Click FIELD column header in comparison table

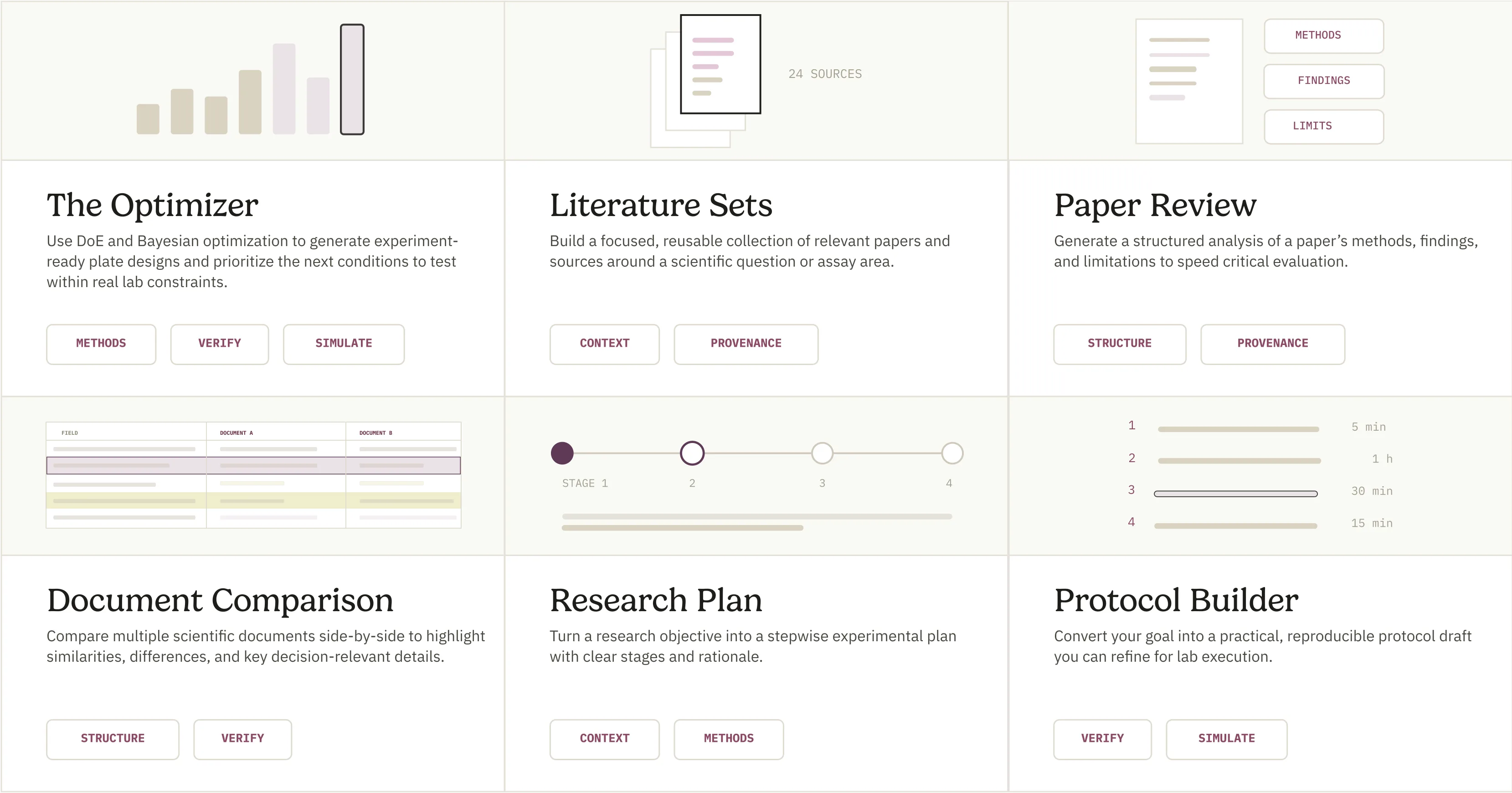tap(69, 433)
